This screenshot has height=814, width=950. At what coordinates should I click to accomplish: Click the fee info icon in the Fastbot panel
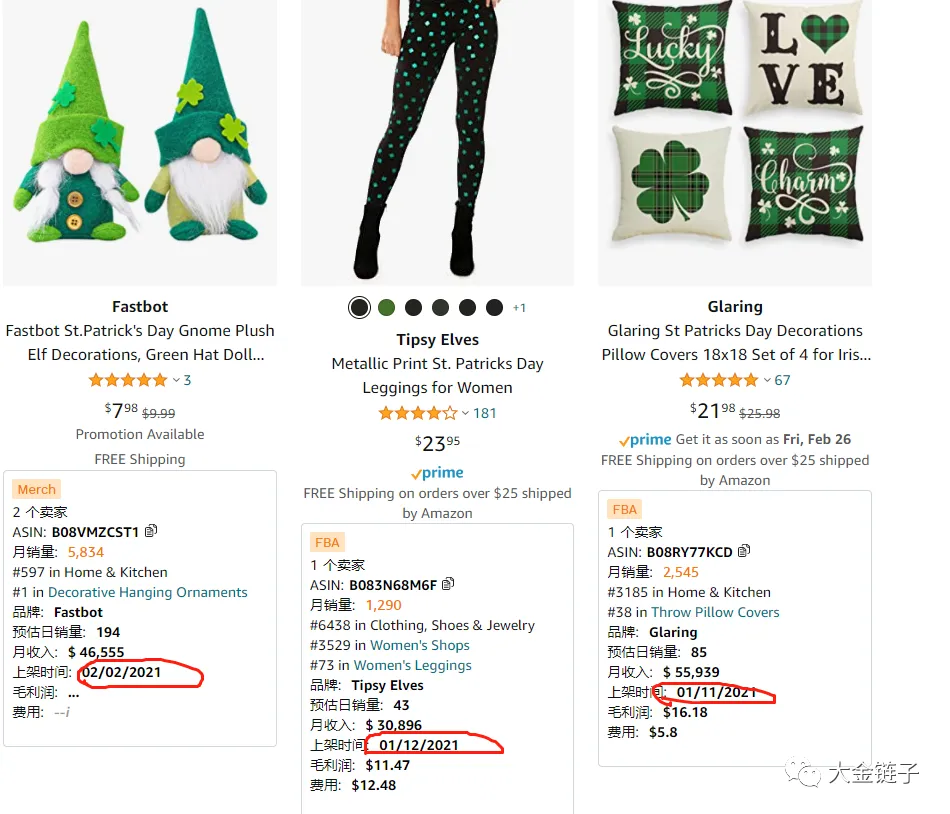tap(68, 712)
